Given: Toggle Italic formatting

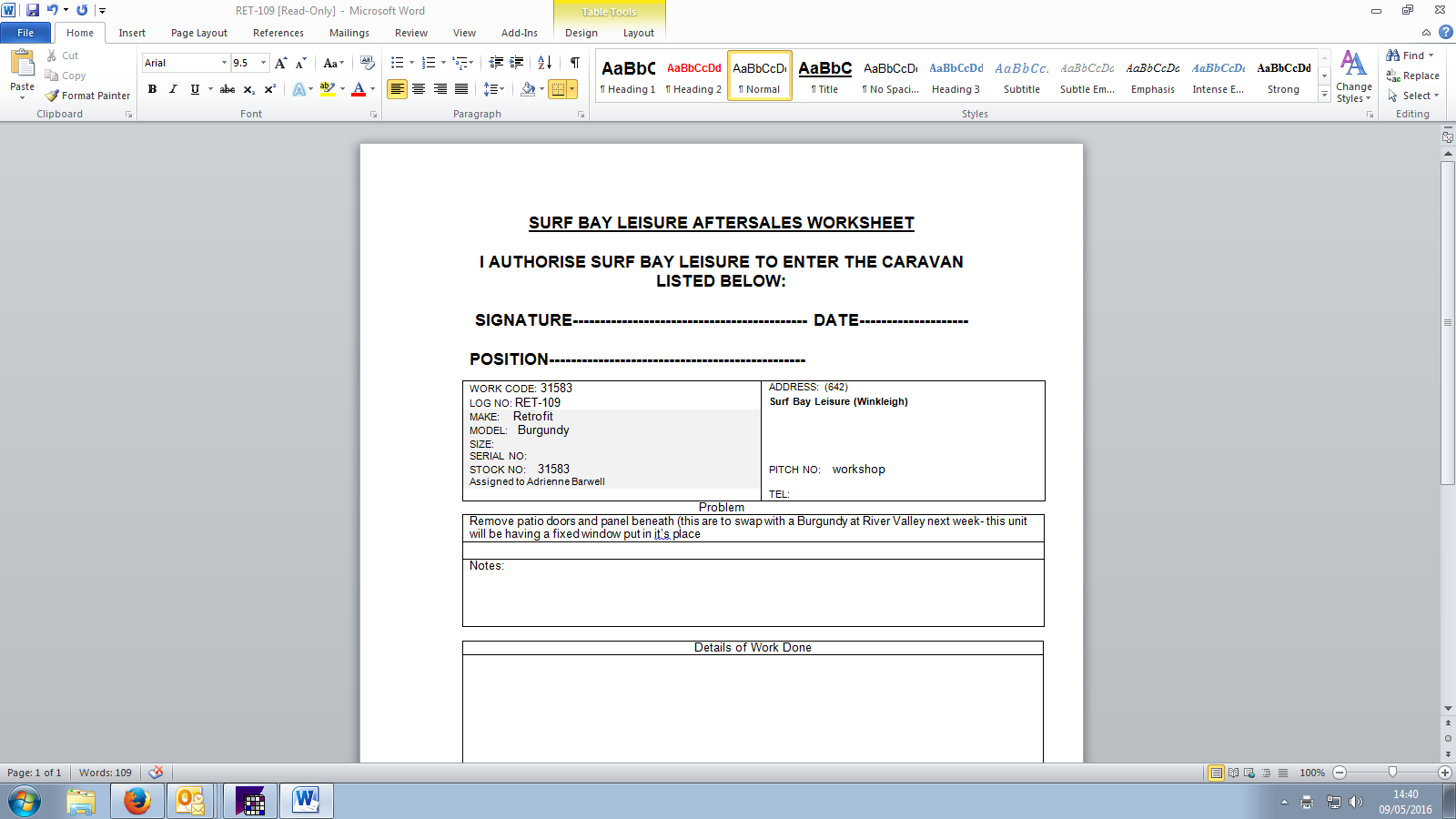Looking at the screenshot, I should pos(173,89).
